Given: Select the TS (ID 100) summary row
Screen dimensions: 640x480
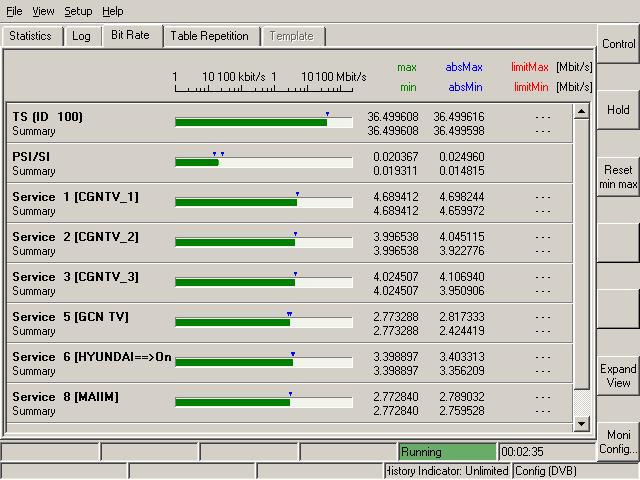Looking at the screenshot, I should pos(48,123).
